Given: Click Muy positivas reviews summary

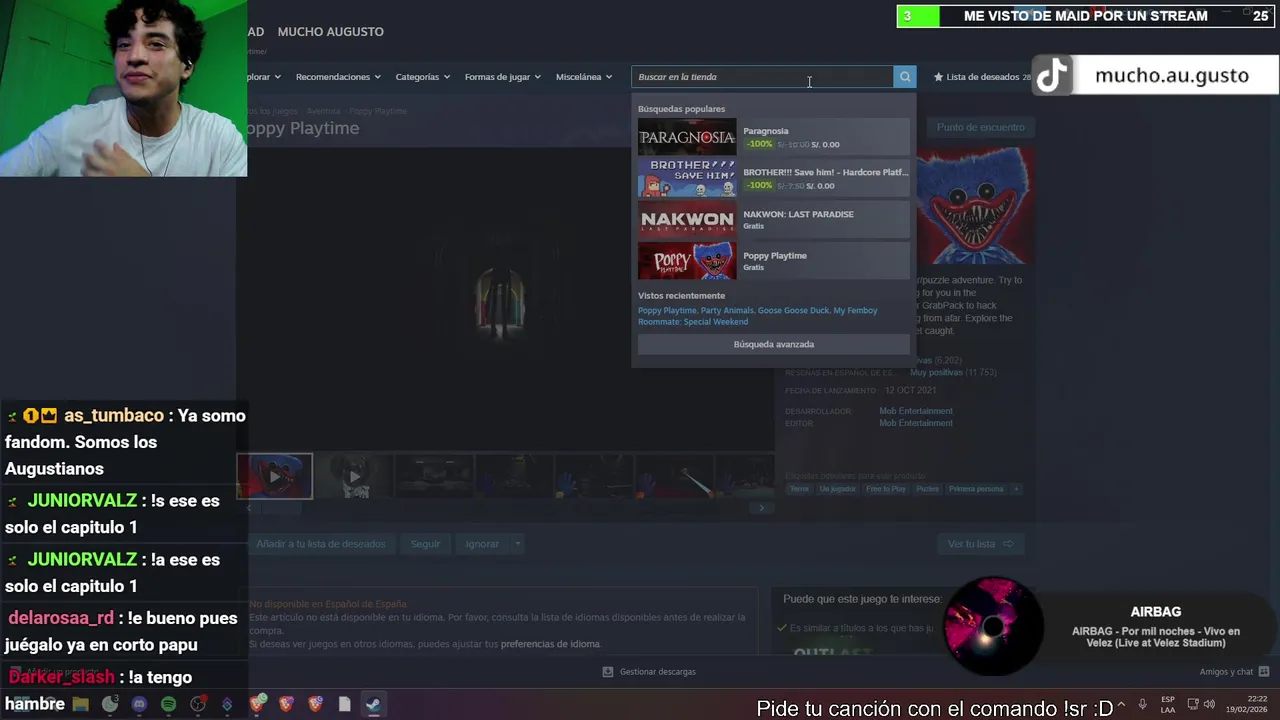Looking at the screenshot, I should [x=936, y=373].
